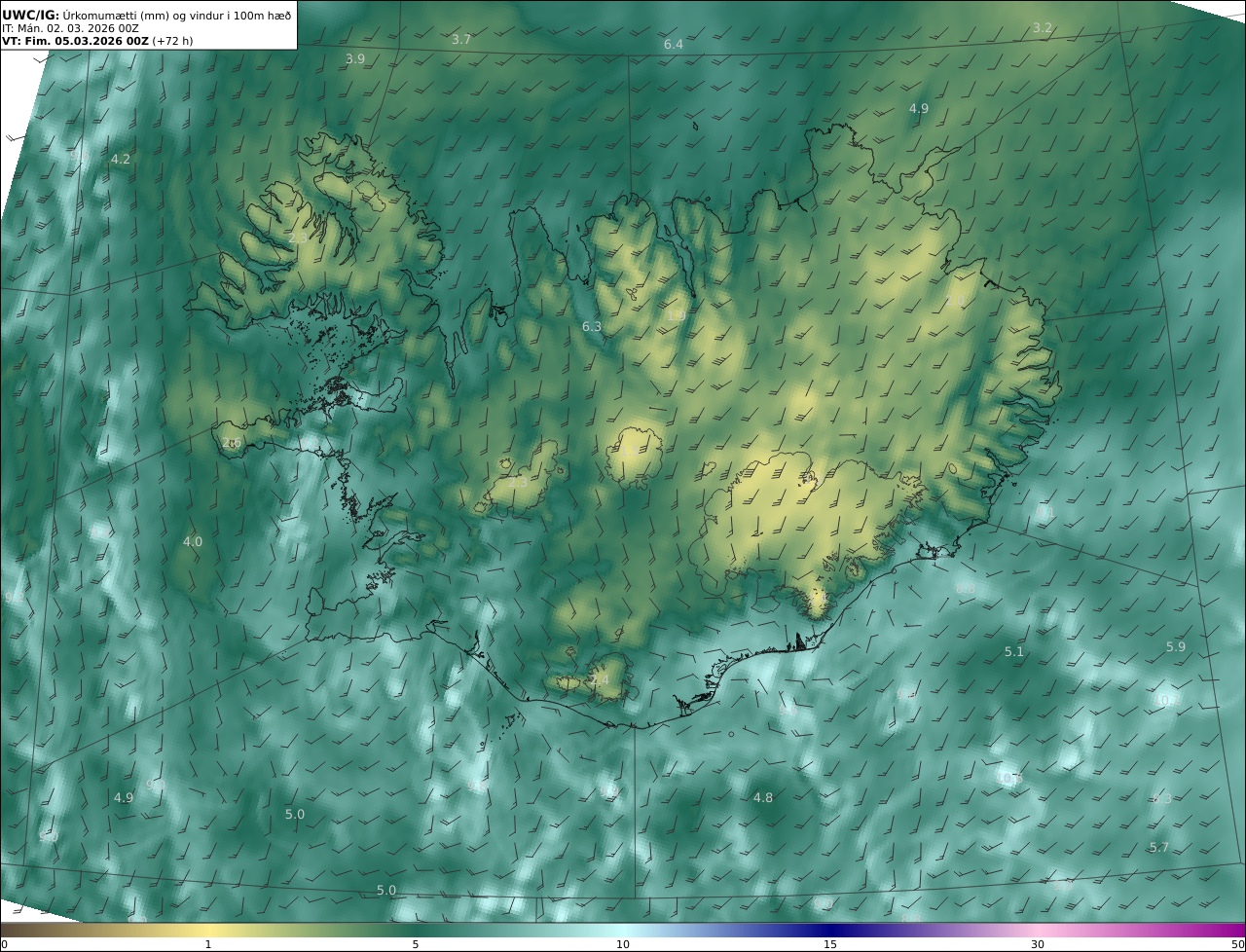Viewport: 1246px width, 952px height.
Task: Click the colorbar tick label 10
Action: [x=623, y=944]
